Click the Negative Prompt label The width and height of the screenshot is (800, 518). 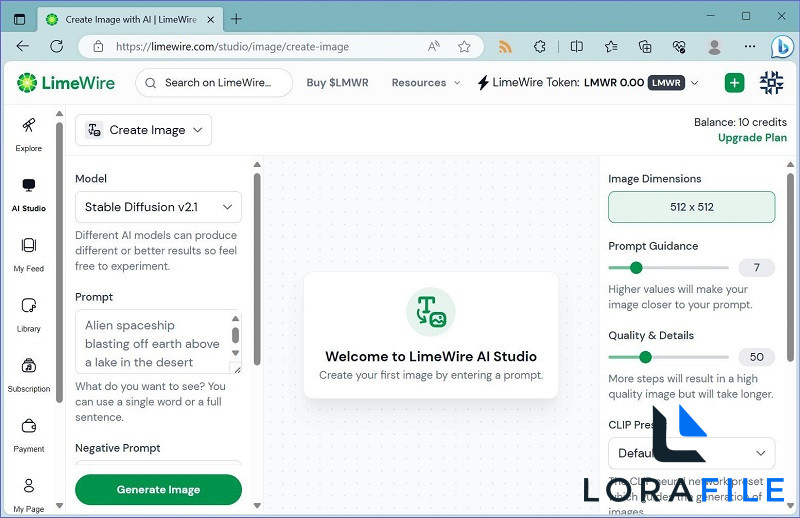pyautogui.click(x=118, y=448)
